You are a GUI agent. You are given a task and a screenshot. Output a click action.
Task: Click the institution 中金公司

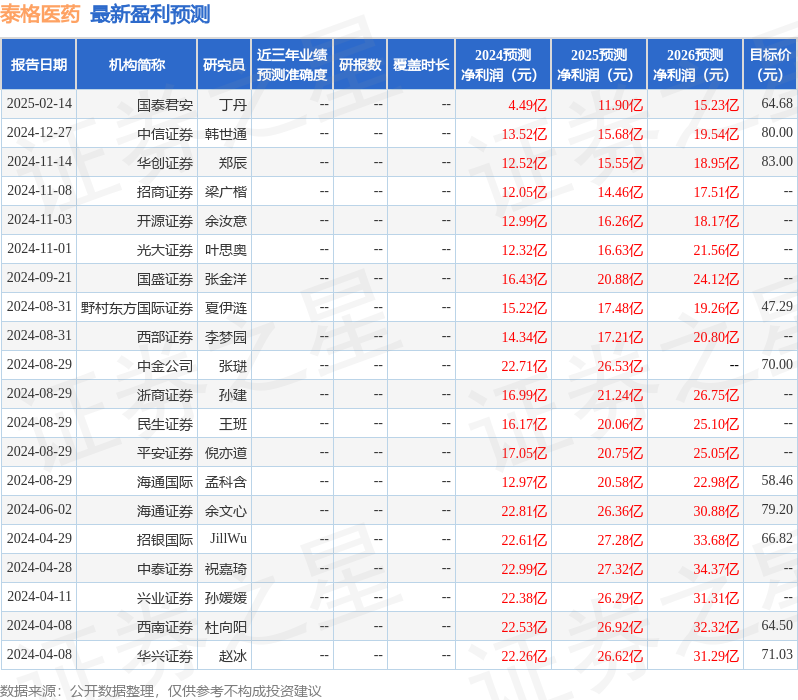click(x=165, y=366)
